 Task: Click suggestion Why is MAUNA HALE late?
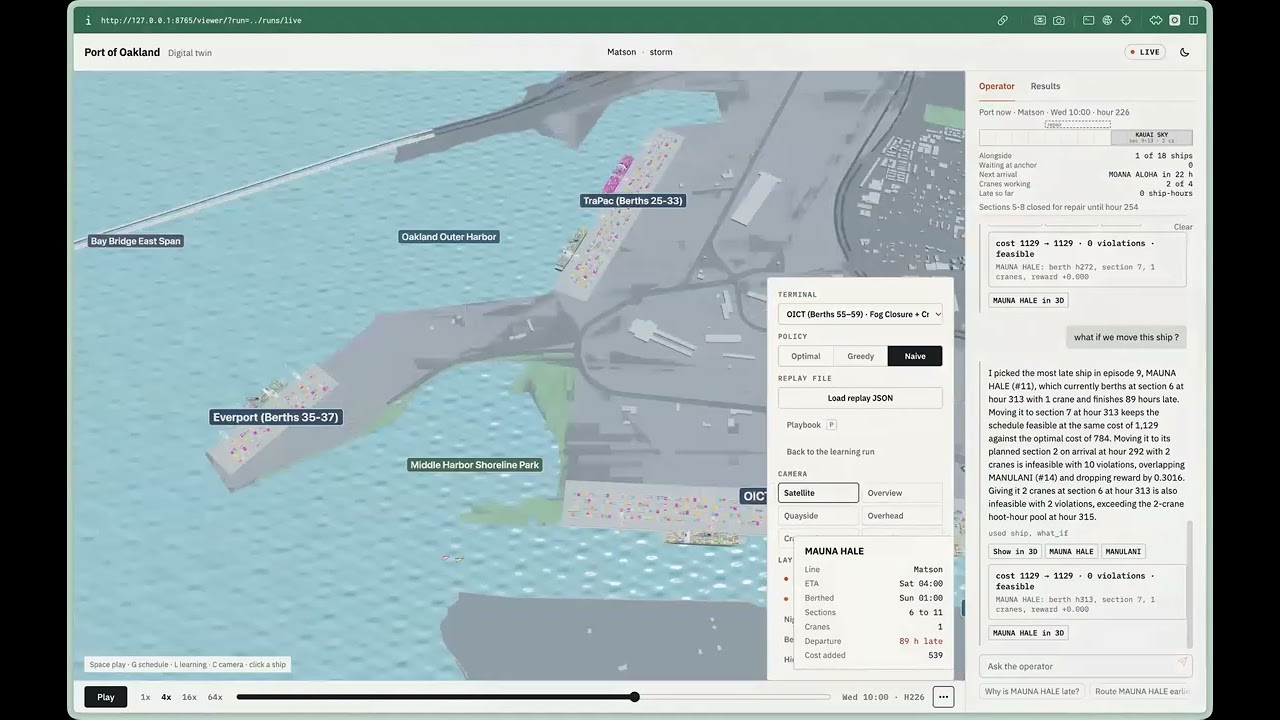(x=1032, y=691)
